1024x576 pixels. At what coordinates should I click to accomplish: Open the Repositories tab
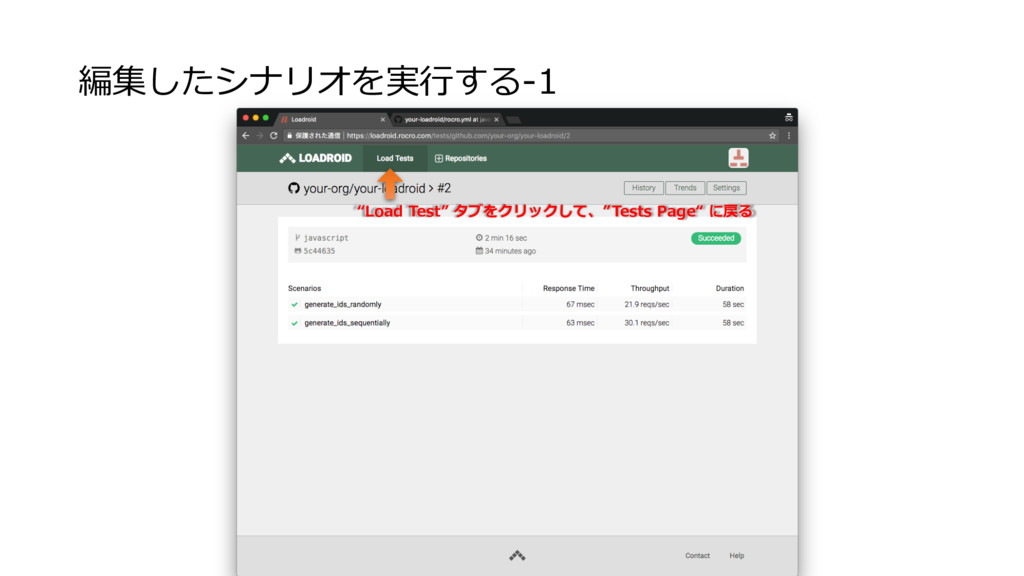coord(461,158)
